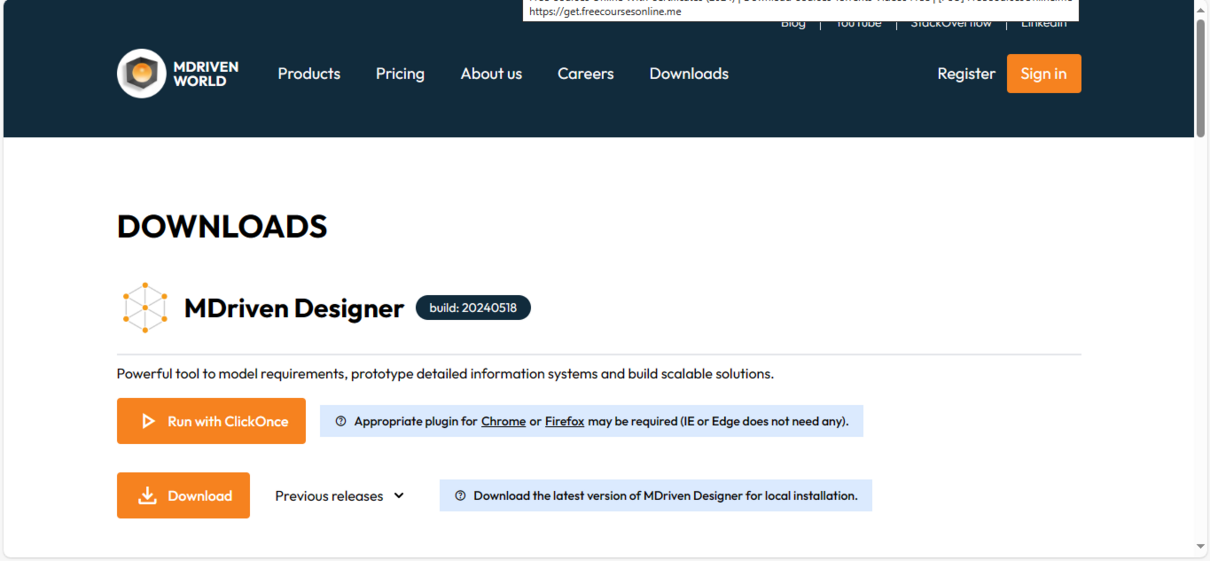
Task: Click the scrollbar down arrow
Action: pos(1201,547)
